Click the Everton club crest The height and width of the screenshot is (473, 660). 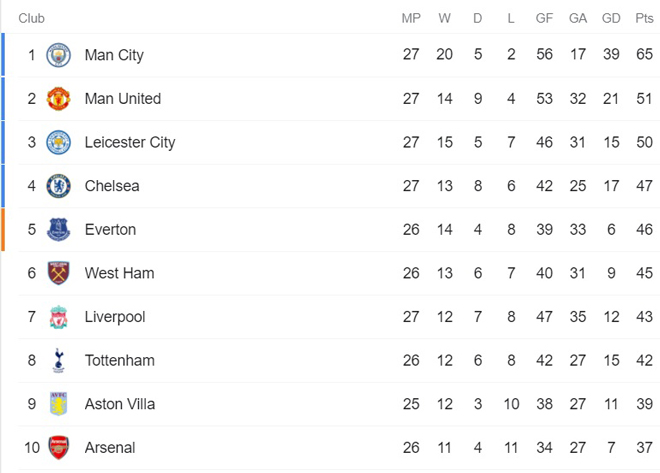59,230
